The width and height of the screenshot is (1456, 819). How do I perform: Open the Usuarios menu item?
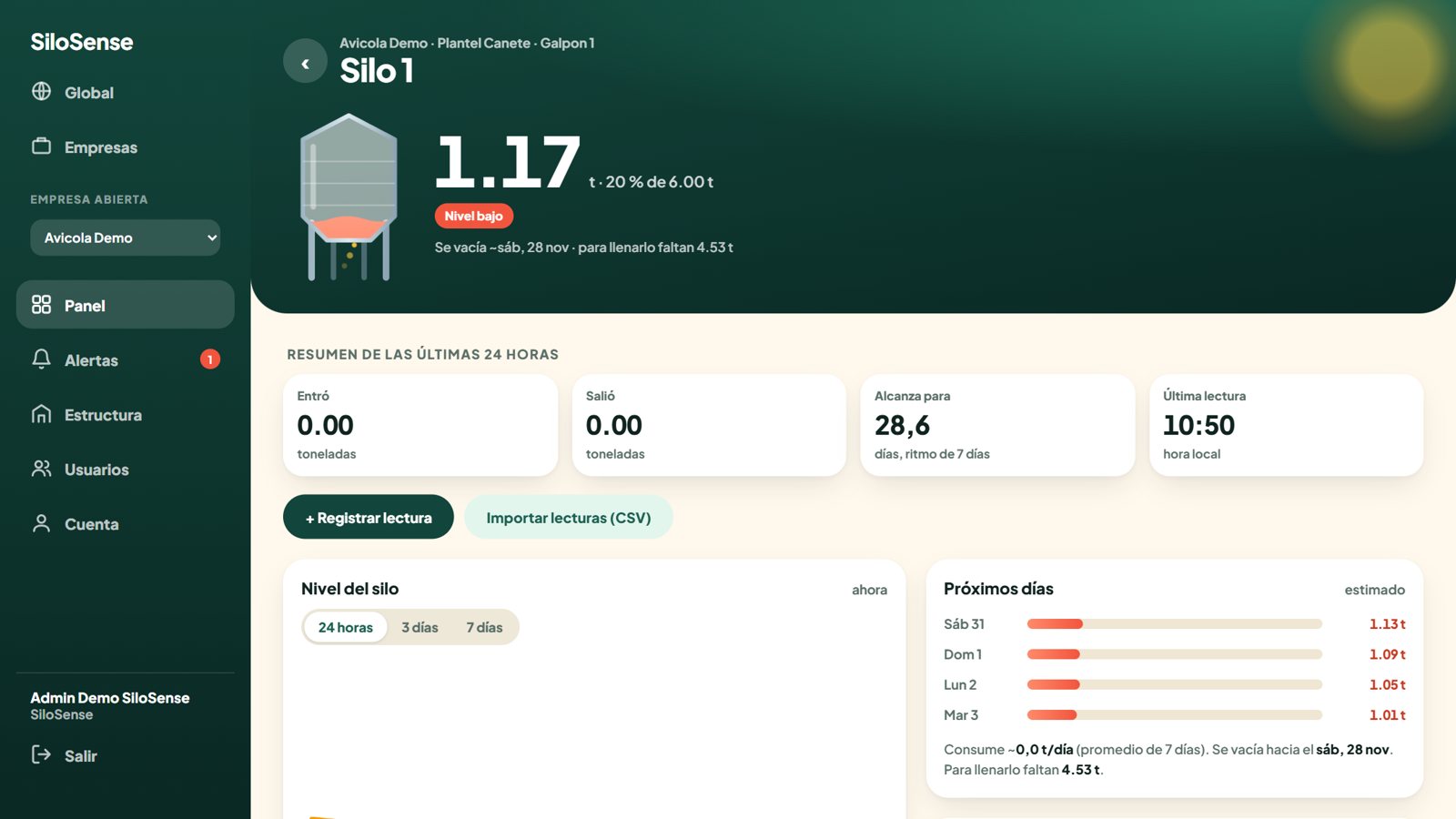click(x=126, y=469)
